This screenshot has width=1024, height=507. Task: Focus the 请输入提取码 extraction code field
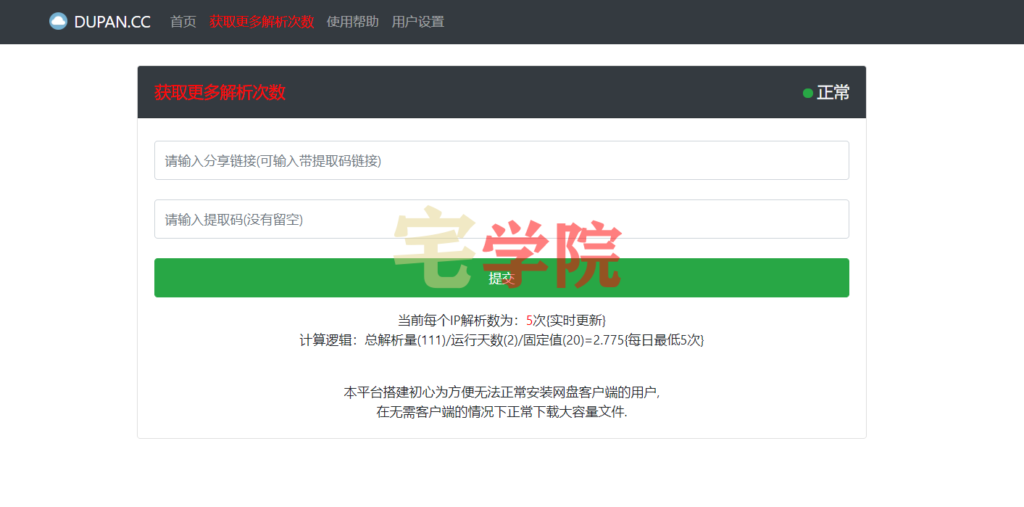501,219
